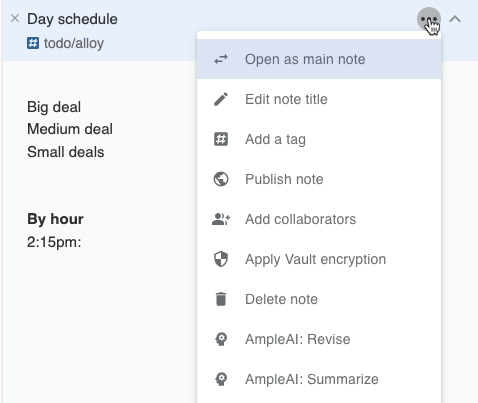
Task: Click the Big deal line in note
Action: (54, 107)
